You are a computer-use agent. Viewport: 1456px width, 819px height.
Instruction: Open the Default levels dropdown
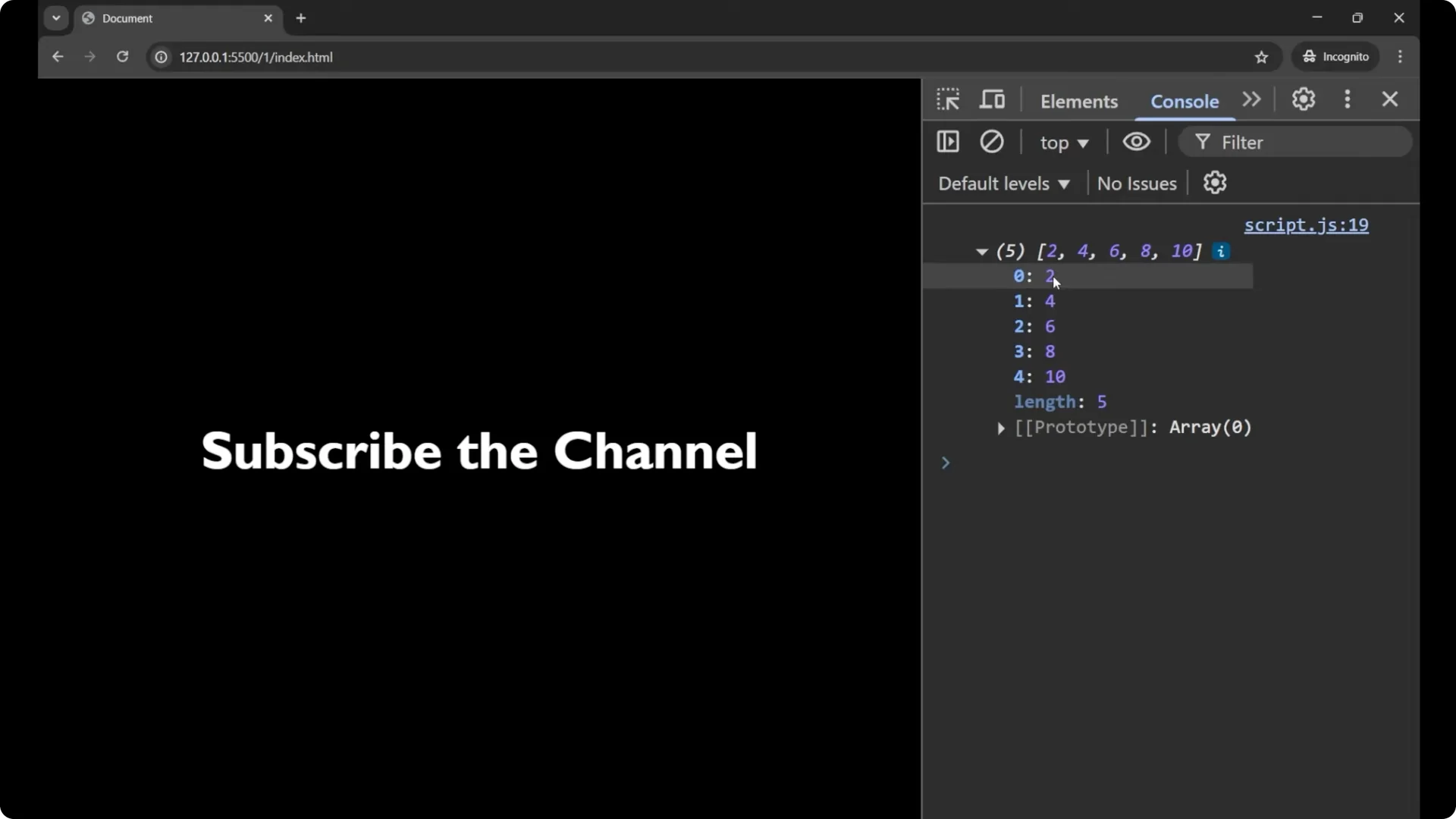tap(1003, 183)
